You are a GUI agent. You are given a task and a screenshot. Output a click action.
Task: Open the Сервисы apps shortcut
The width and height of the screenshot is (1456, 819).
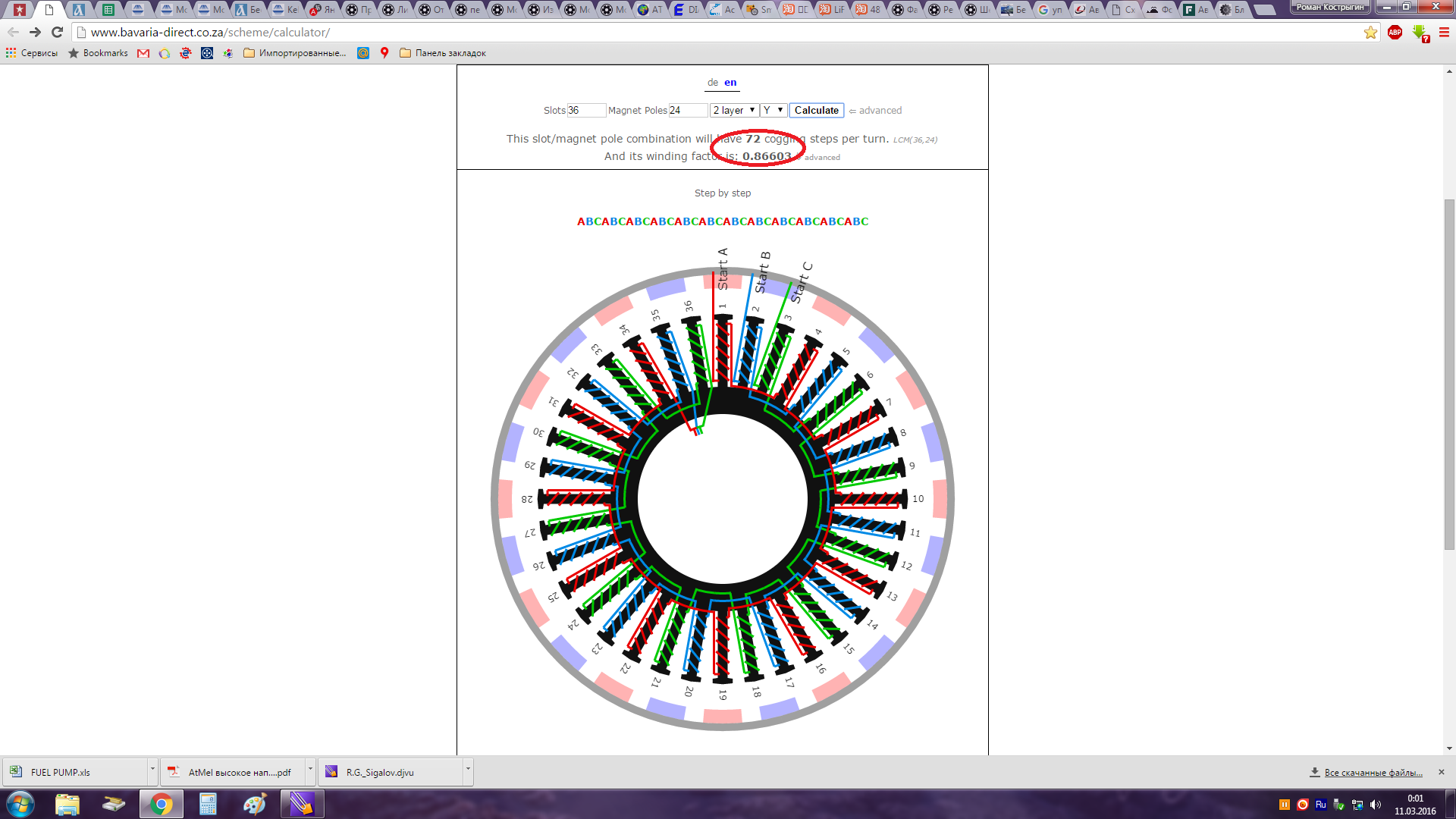(x=32, y=53)
